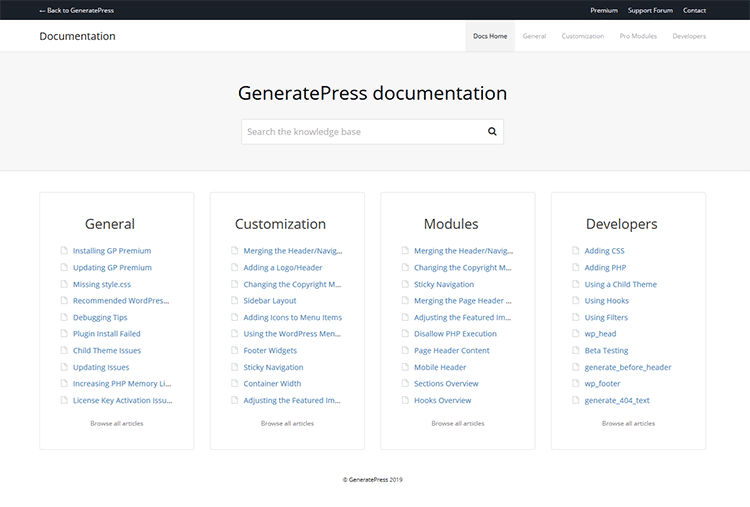The image size is (750, 507).
Task: Click document icon beside Sticky Navigation in Modules
Action: point(405,284)
